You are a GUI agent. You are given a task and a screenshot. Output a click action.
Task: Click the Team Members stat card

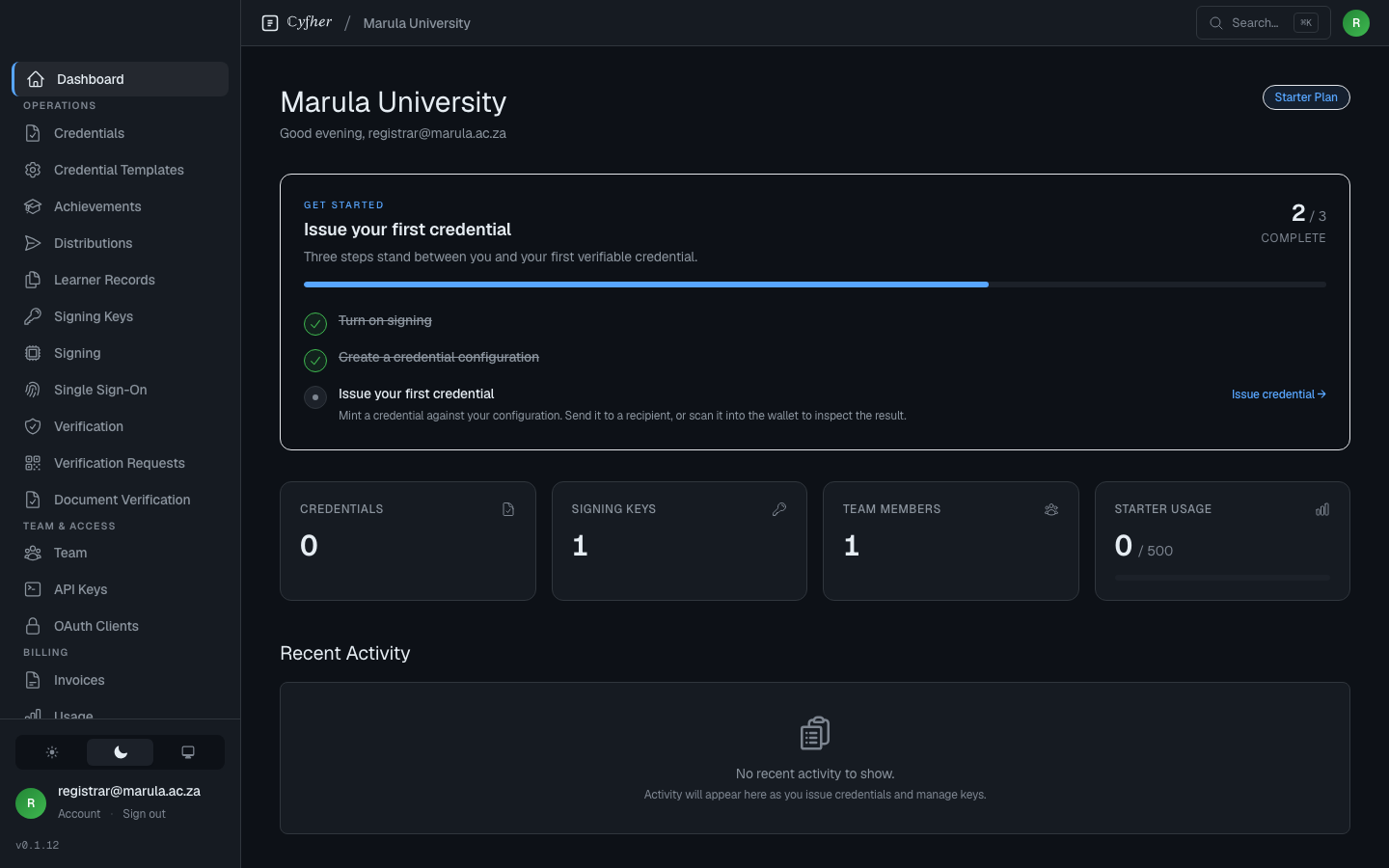pos(951,541)
